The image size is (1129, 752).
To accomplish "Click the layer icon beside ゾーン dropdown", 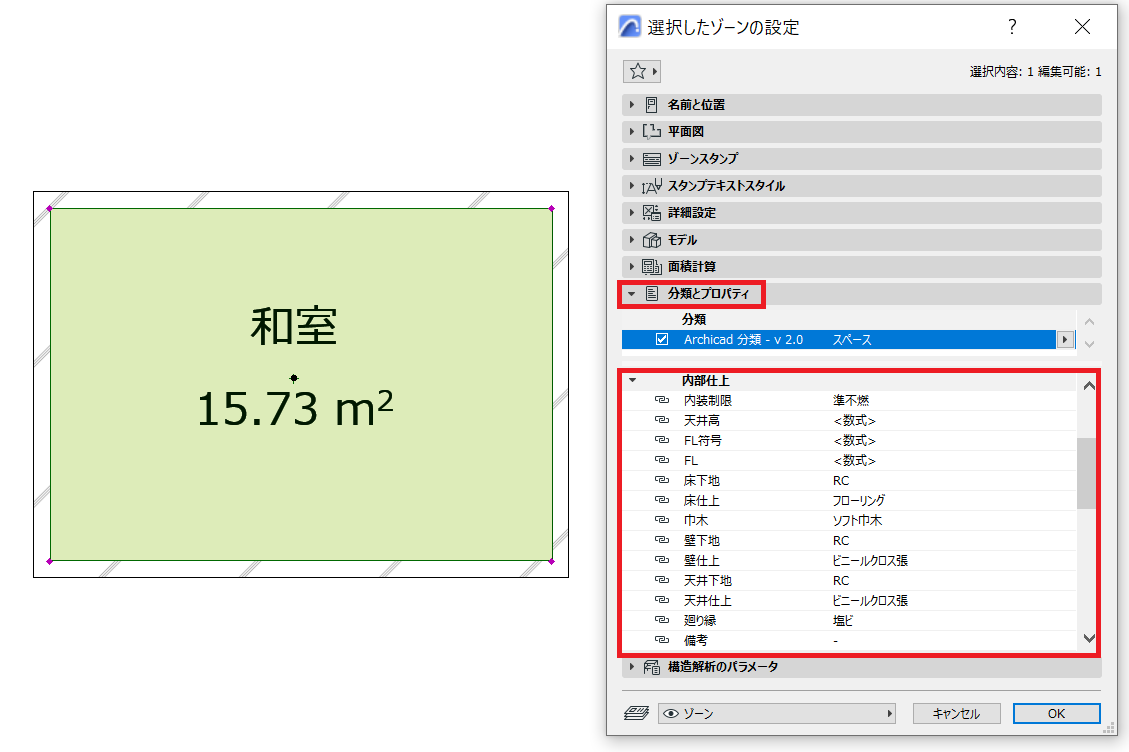I will [637, 713].
